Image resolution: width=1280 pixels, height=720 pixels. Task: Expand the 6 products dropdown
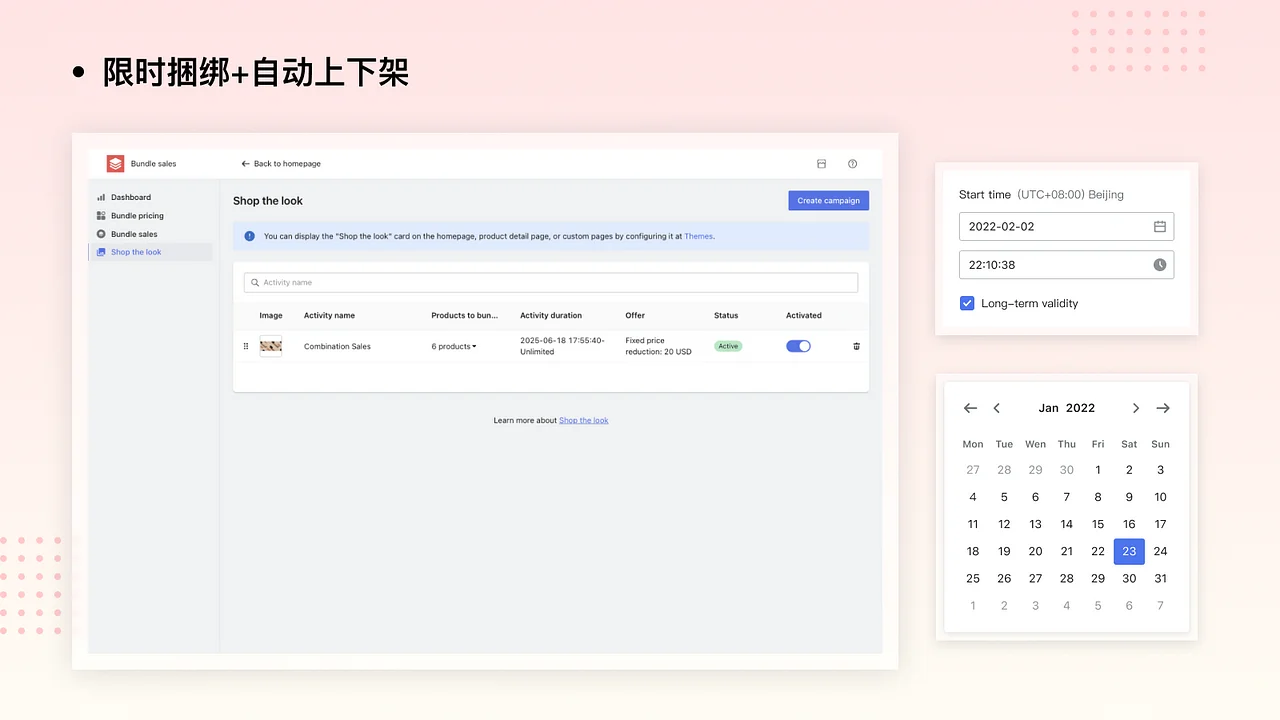pos(453,346)
